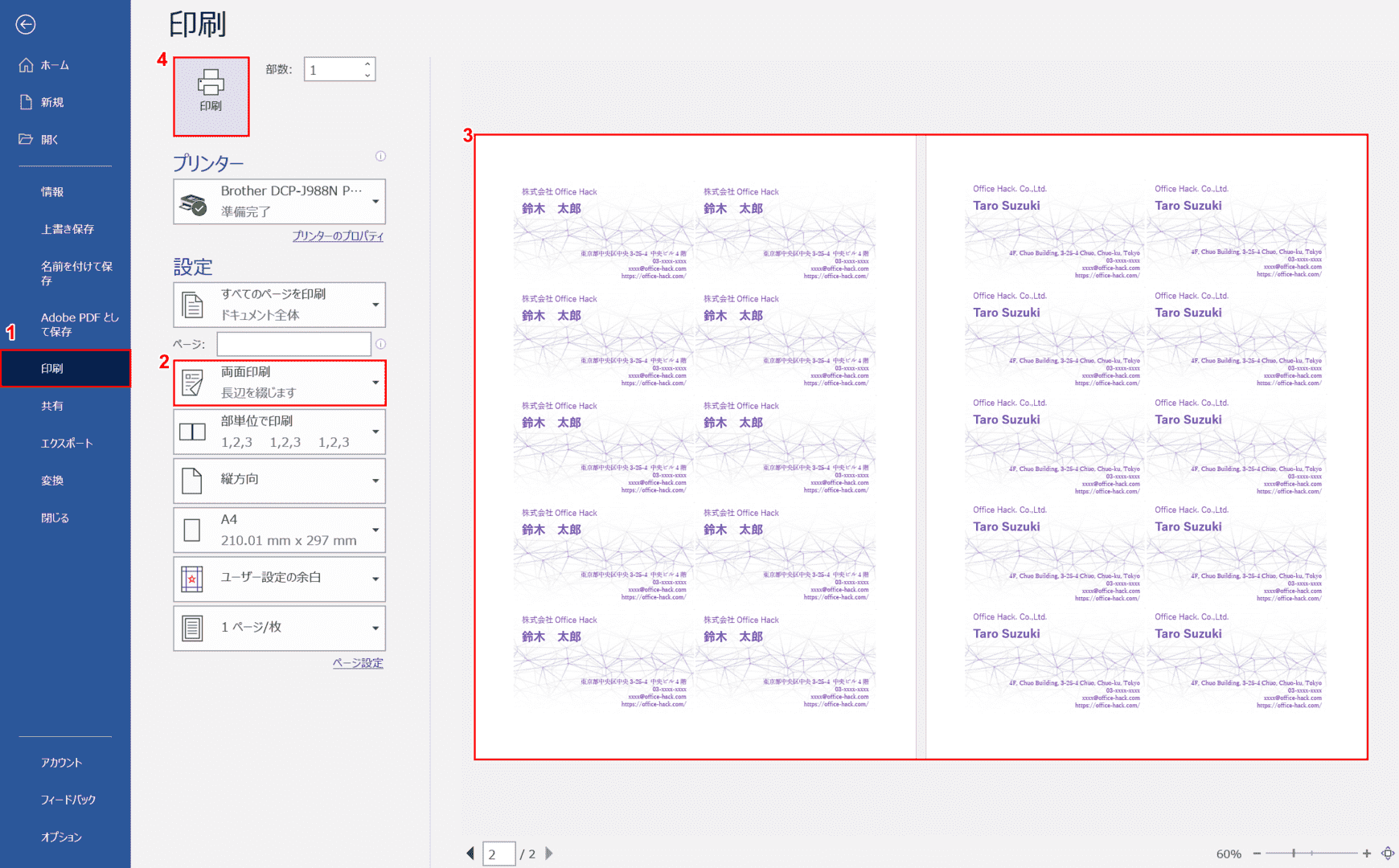Open the 1 ページ/枚 dropdown
This screenshot has width=1399, height=868.
[x=279, y=628]
